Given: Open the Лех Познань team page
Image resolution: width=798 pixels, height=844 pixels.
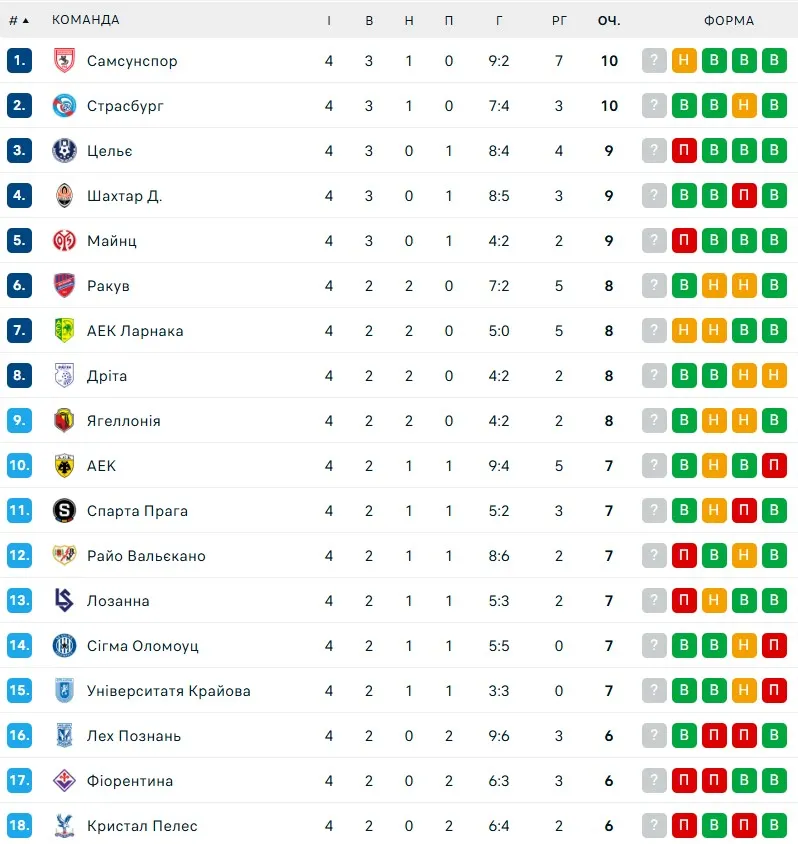Looking at the screenshot, I should click(134, 736).
